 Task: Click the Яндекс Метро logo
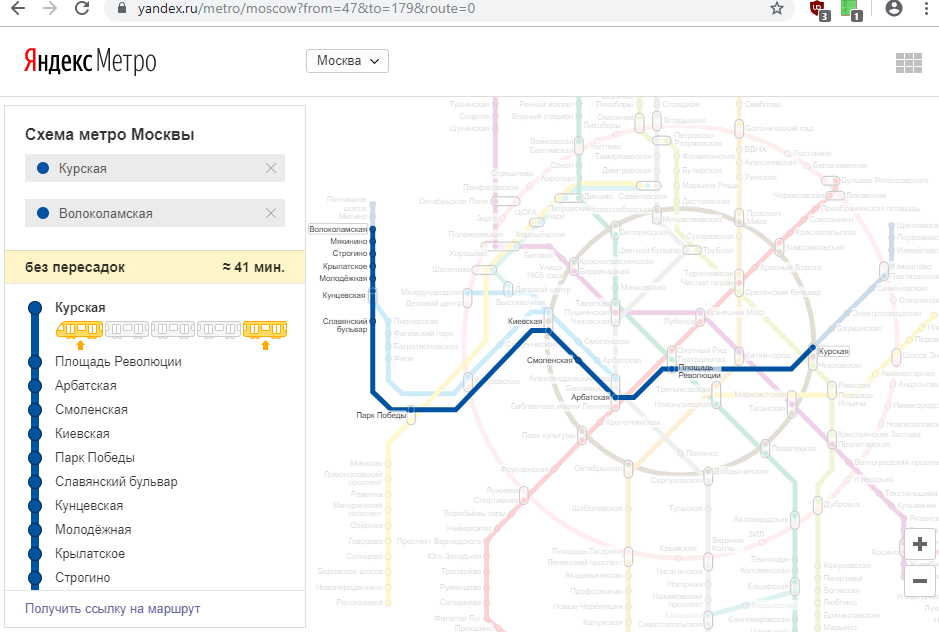point(90,61)
